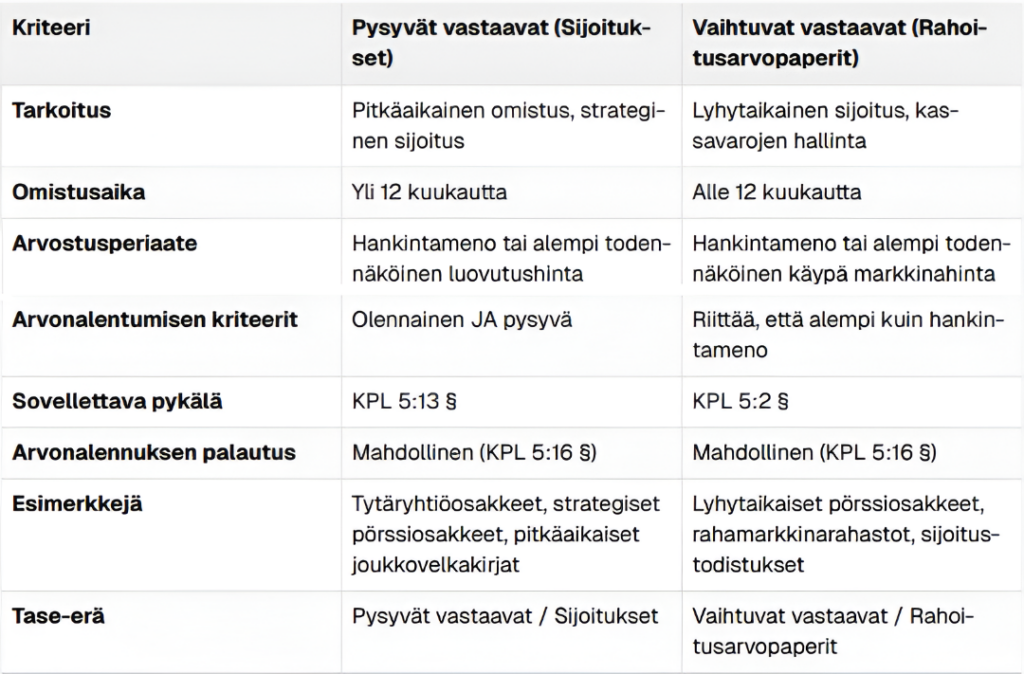Click the "Kriteeri" column header
This screenshot has width=1024, height=674.
(51, 28)
